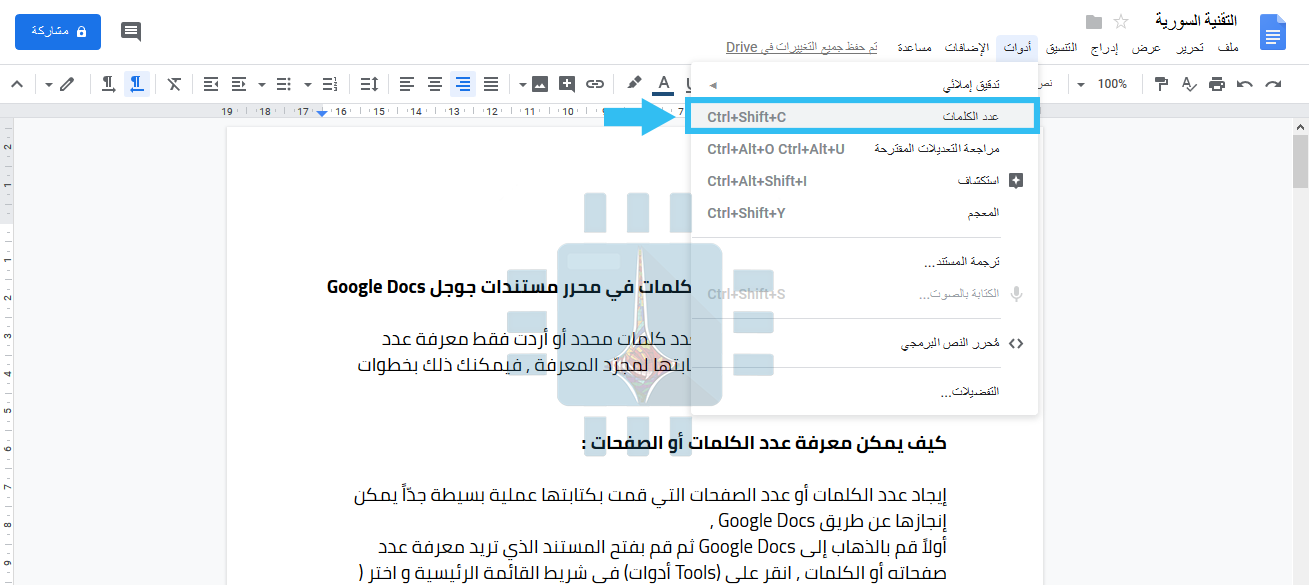The image size is (1309, 585).
Task: Open the comments history icon
Action: coord(131,32)
